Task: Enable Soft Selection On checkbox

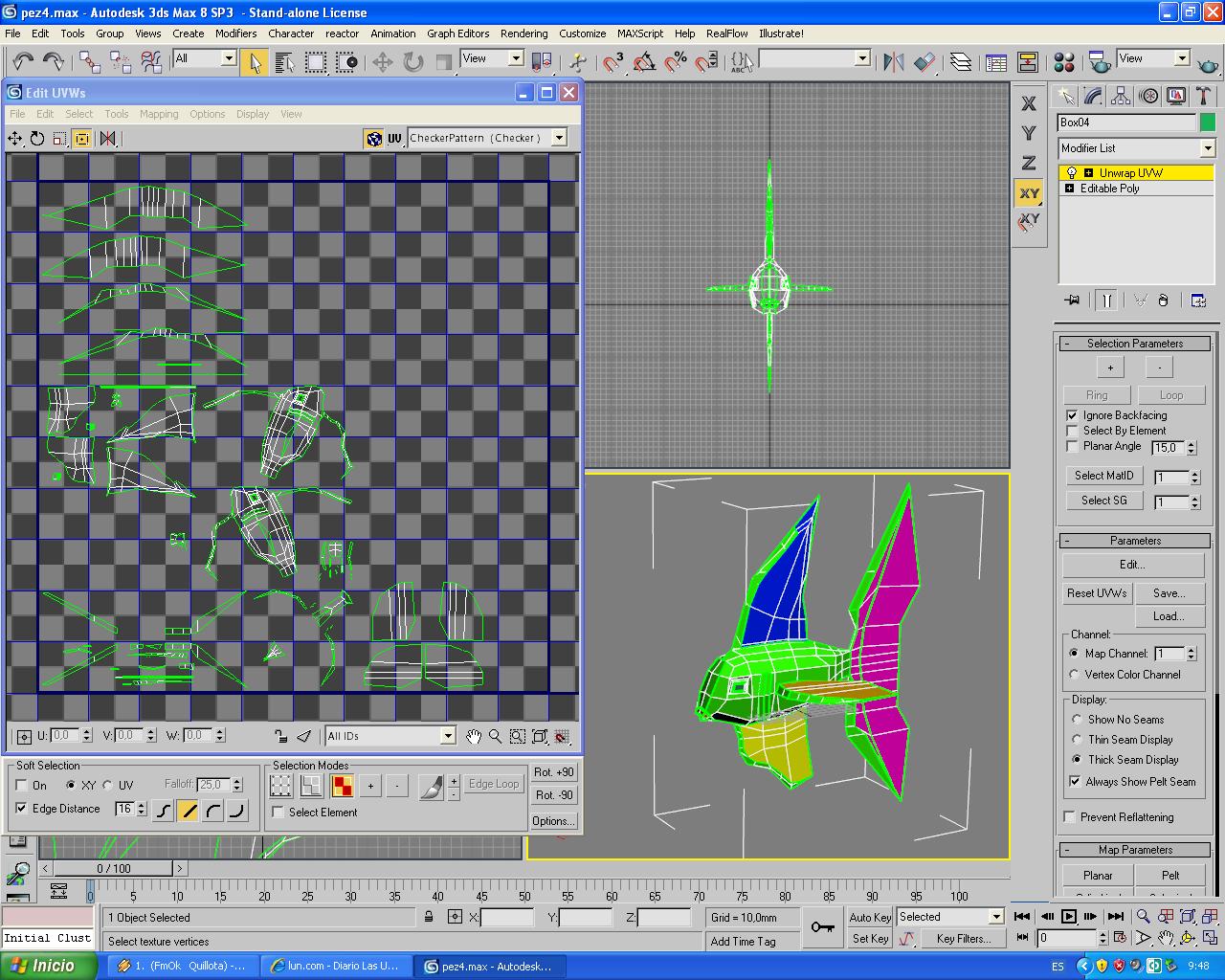Action: click(x=21, y=785)
